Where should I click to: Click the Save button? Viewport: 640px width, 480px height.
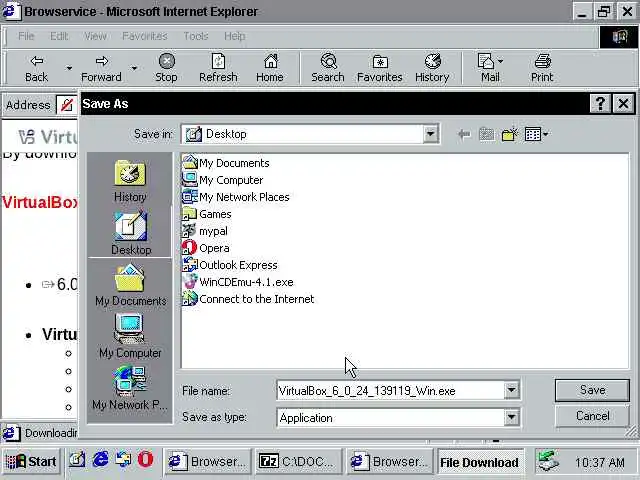pyautogui.click(x=592, y=390)
